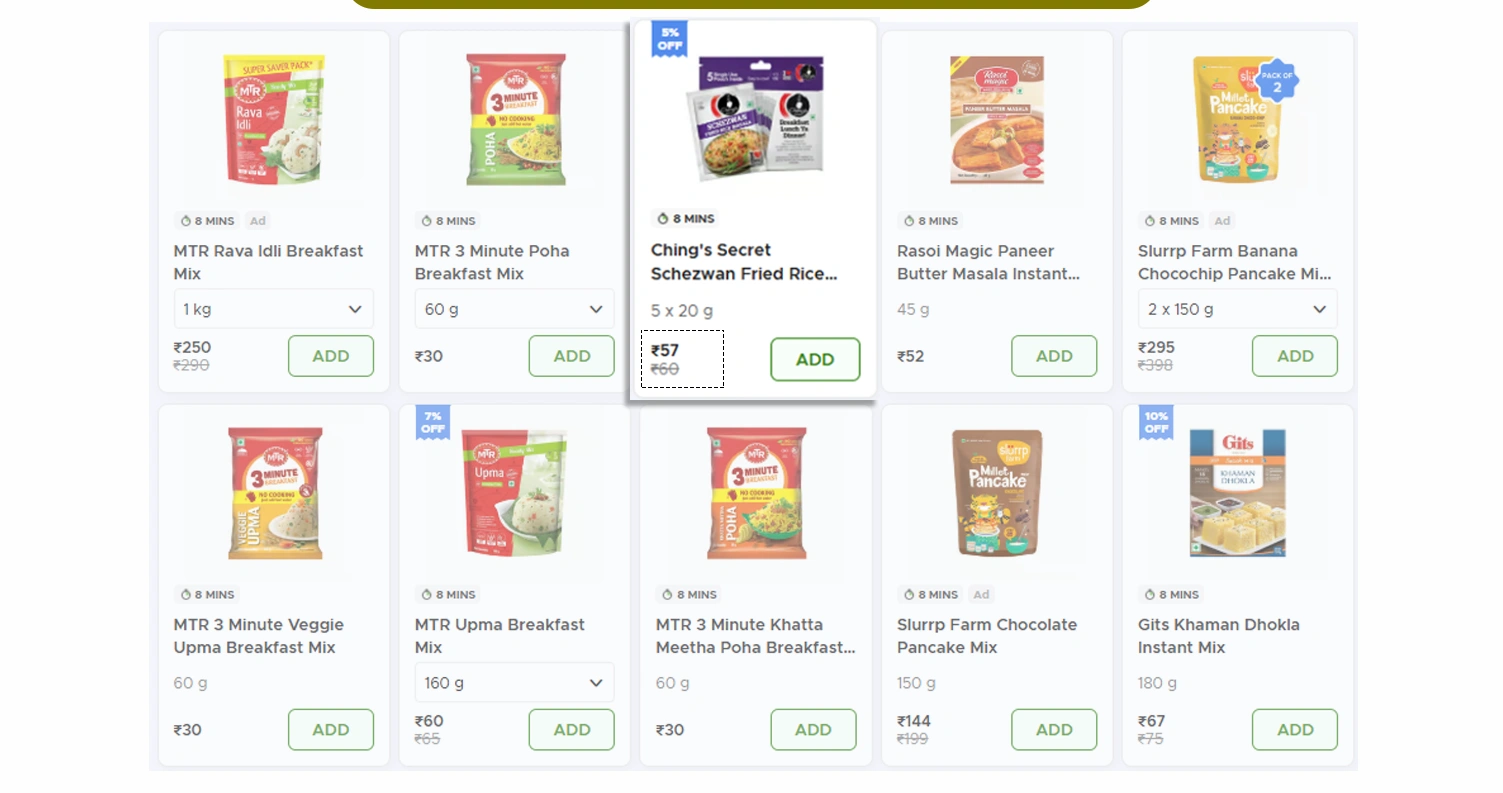The width and height of the screenshot is (1503, 793).
Task: Click the 8 MINS timer icon on MTR Rava Idli
Action: click(185, 221)
